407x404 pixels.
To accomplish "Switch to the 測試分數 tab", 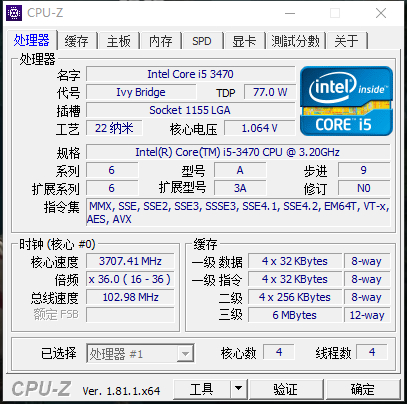I will 296,41.
